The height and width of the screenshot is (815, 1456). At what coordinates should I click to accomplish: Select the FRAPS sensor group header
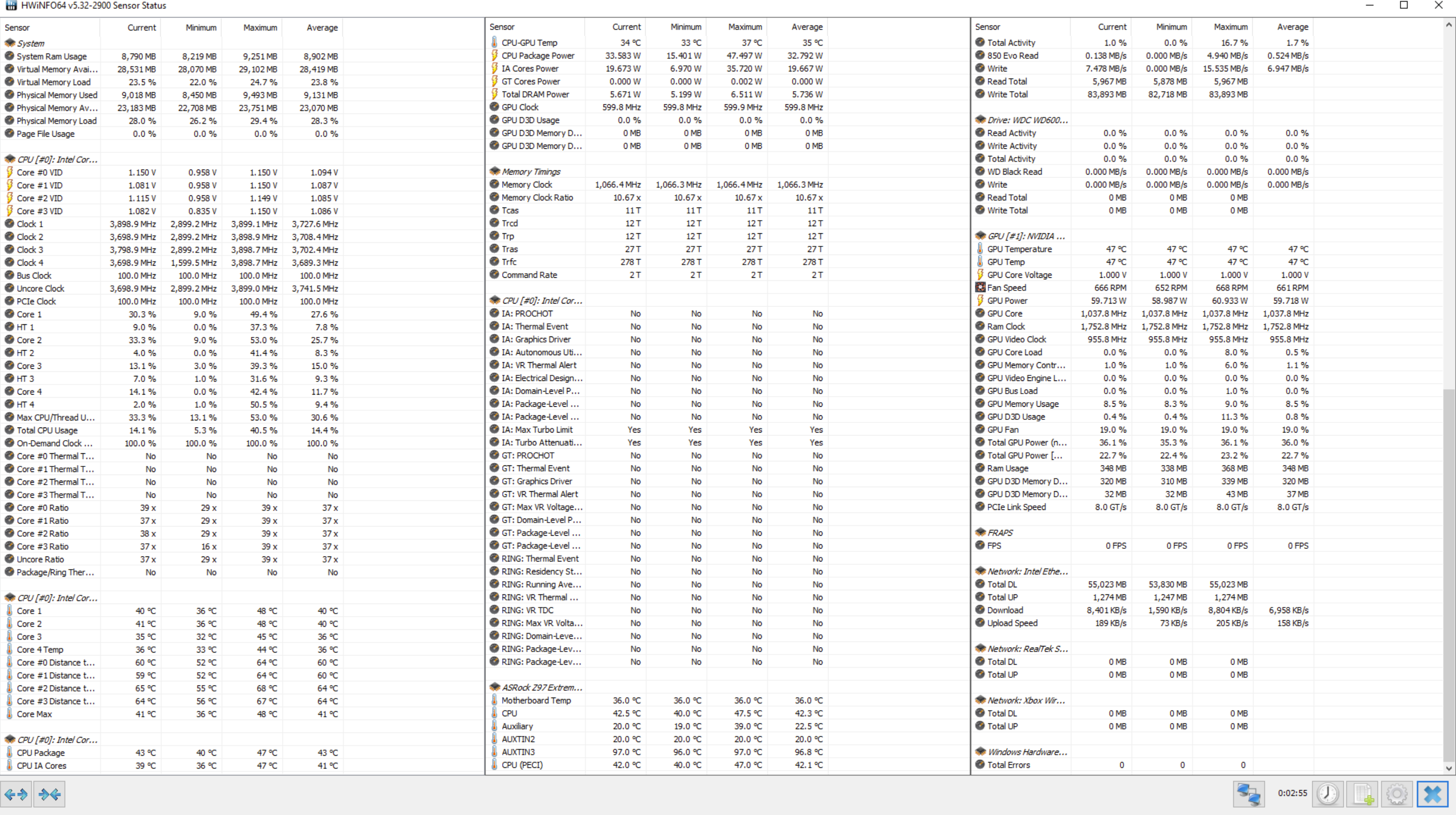tap(999, 532)
